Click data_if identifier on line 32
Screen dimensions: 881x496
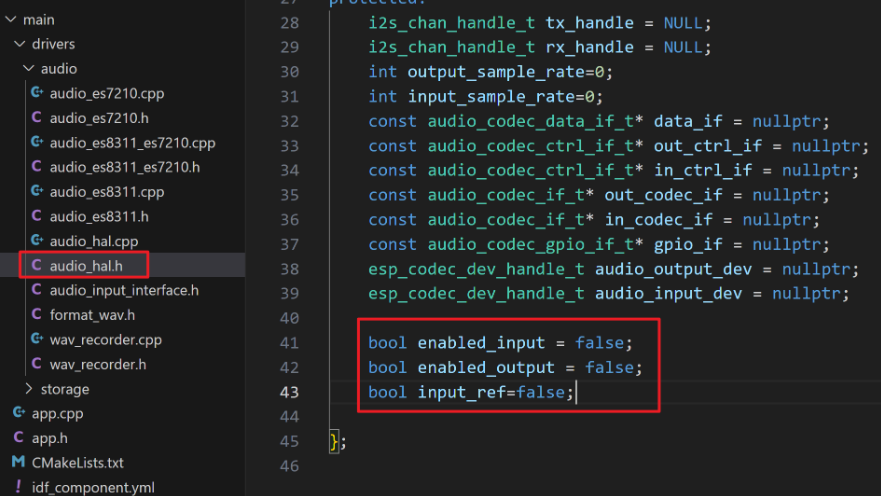pos(688,121)
